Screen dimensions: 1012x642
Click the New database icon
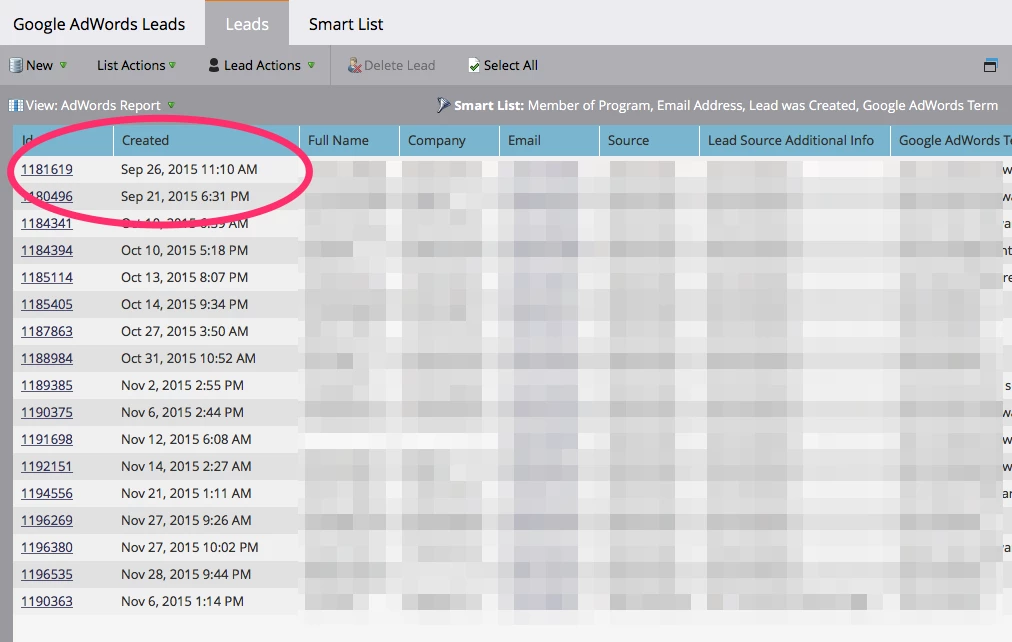15,65
